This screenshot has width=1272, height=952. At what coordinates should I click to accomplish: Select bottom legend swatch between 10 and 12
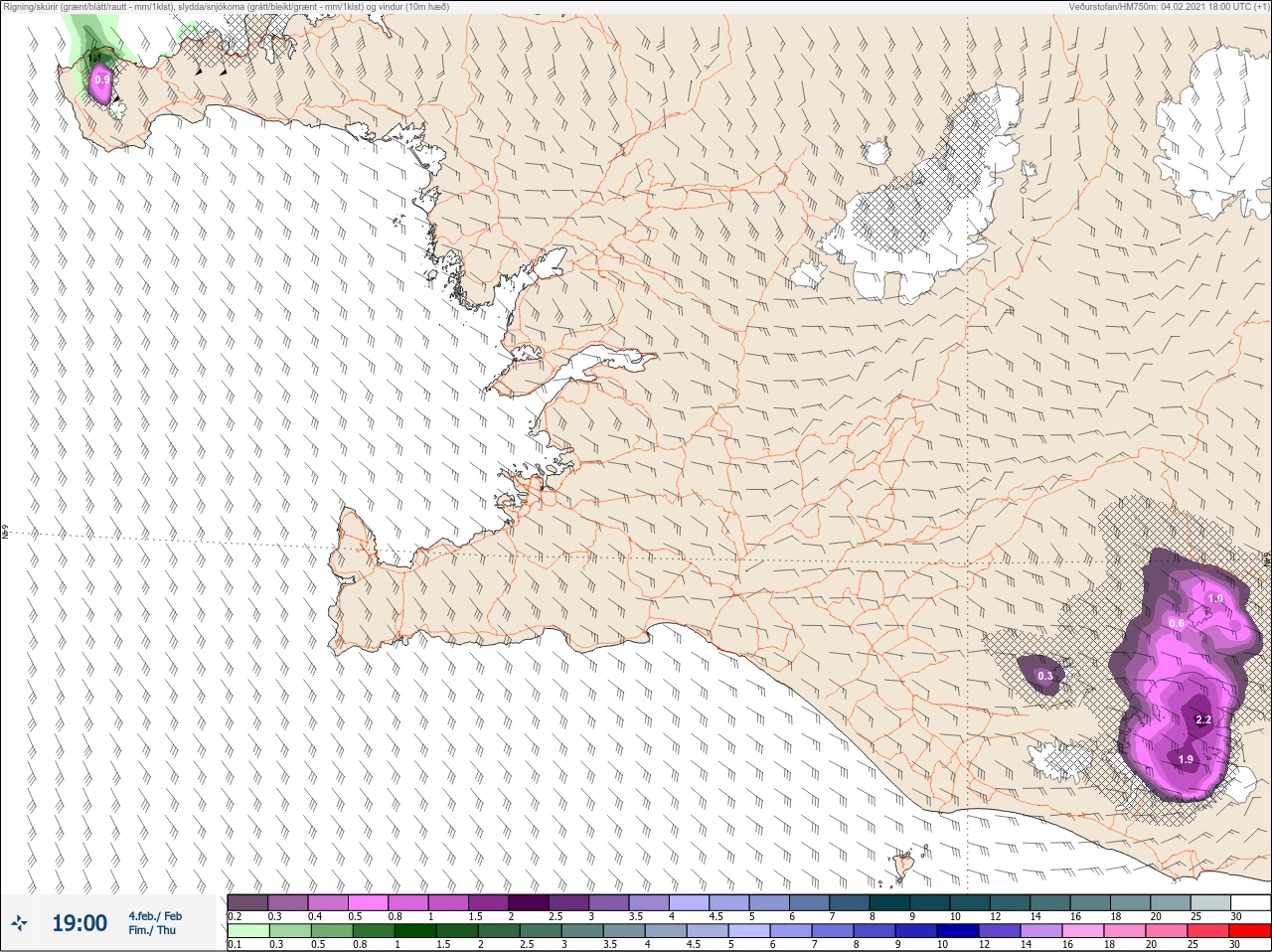pos(958,931)
